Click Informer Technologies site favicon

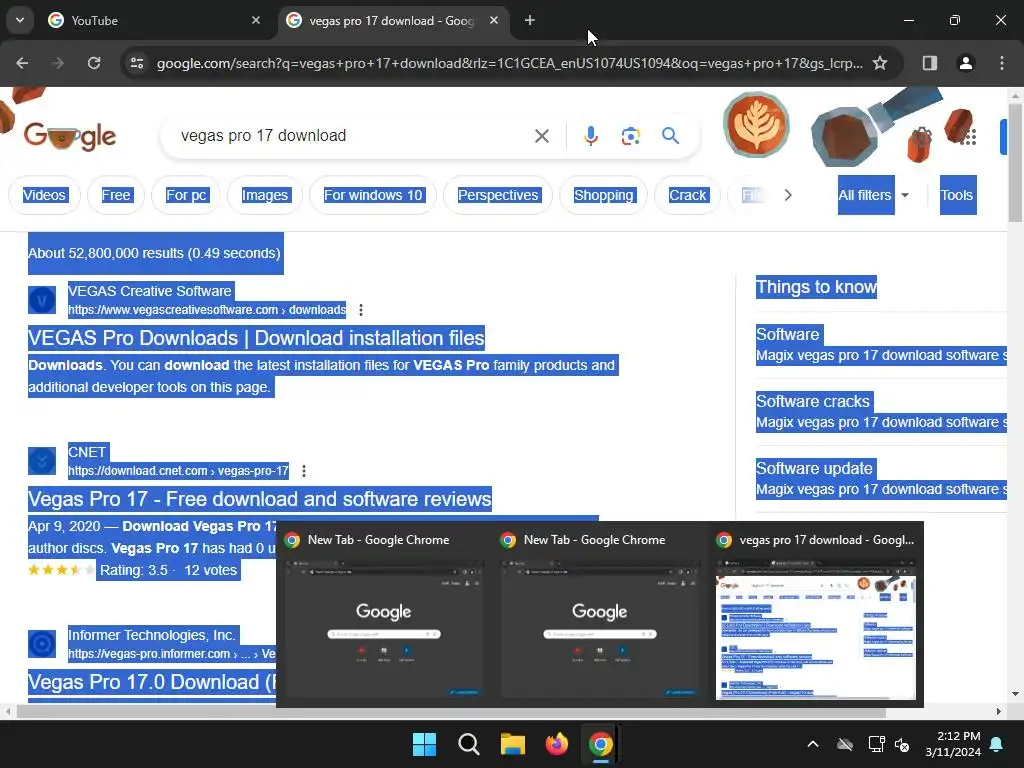pyautogui.click(x=42, y=644)
